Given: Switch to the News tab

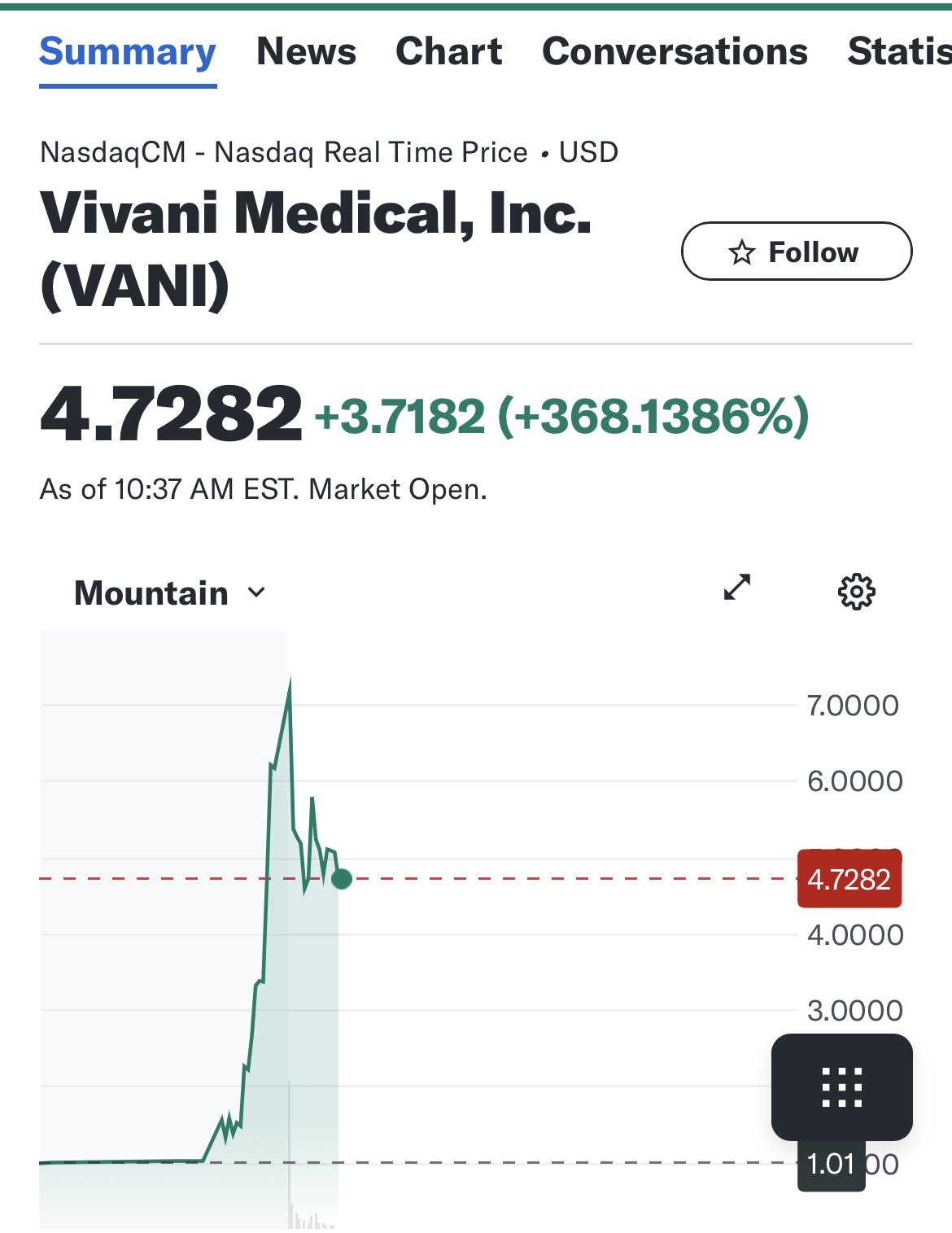Looking at the screenshot, I should click(306, 51).
